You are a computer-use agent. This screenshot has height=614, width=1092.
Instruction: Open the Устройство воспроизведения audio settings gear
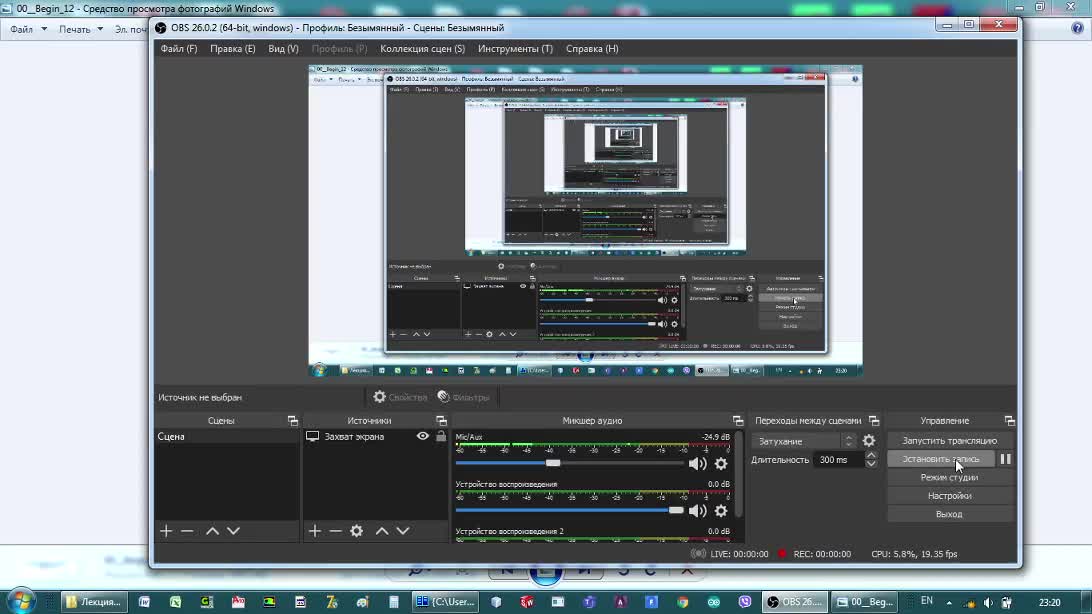(721, 511)
